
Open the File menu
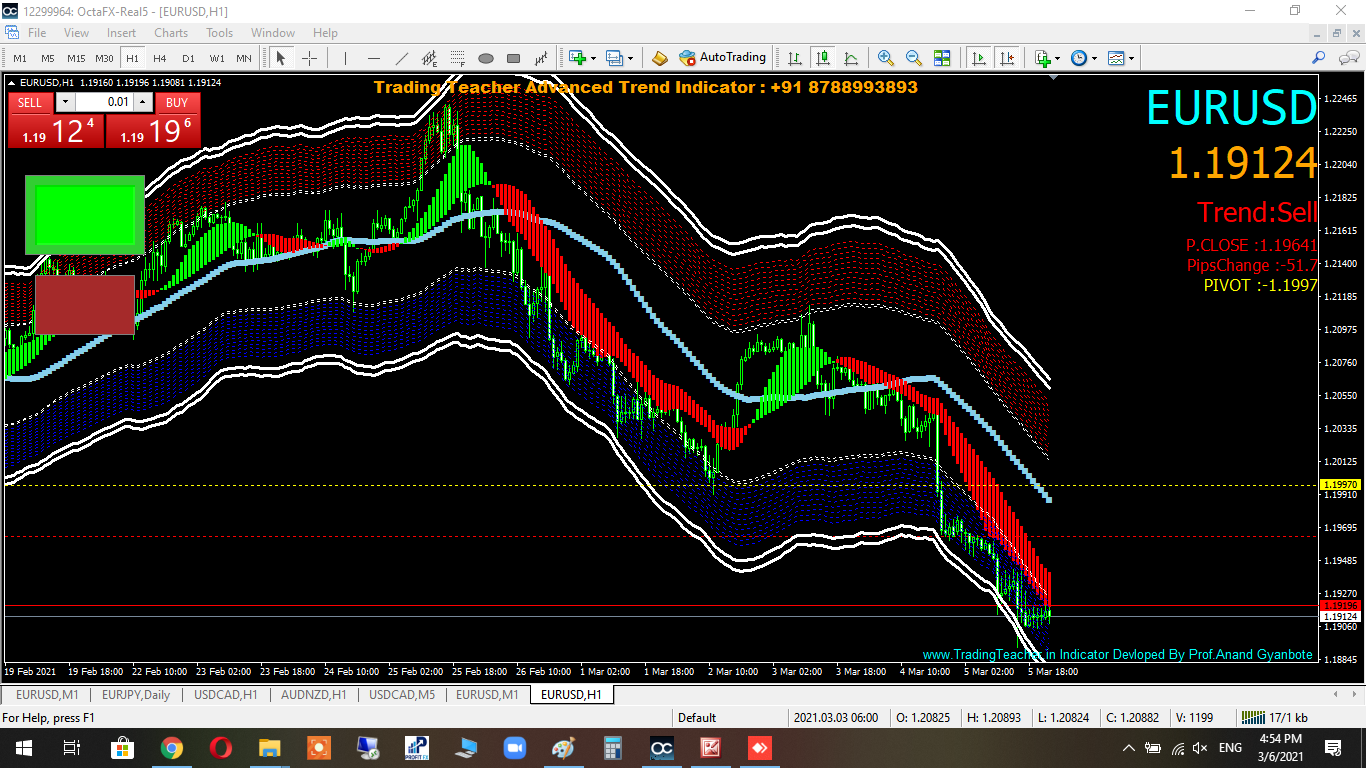[x=37, y=33]
